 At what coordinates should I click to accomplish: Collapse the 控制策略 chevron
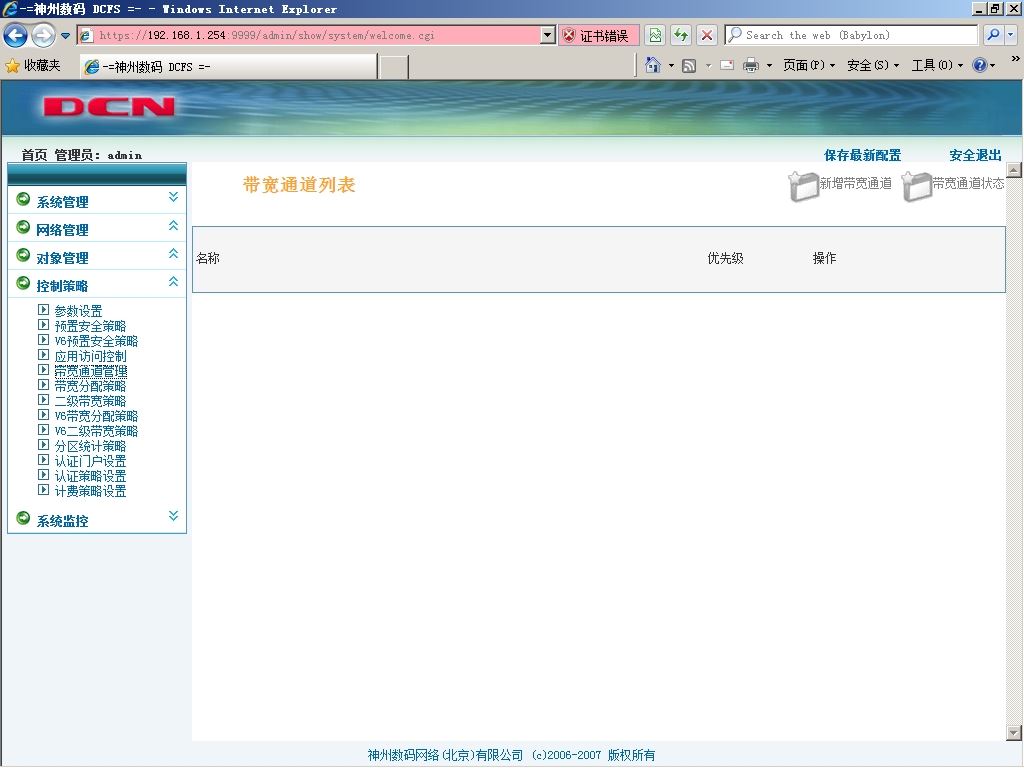pos(173,281)
